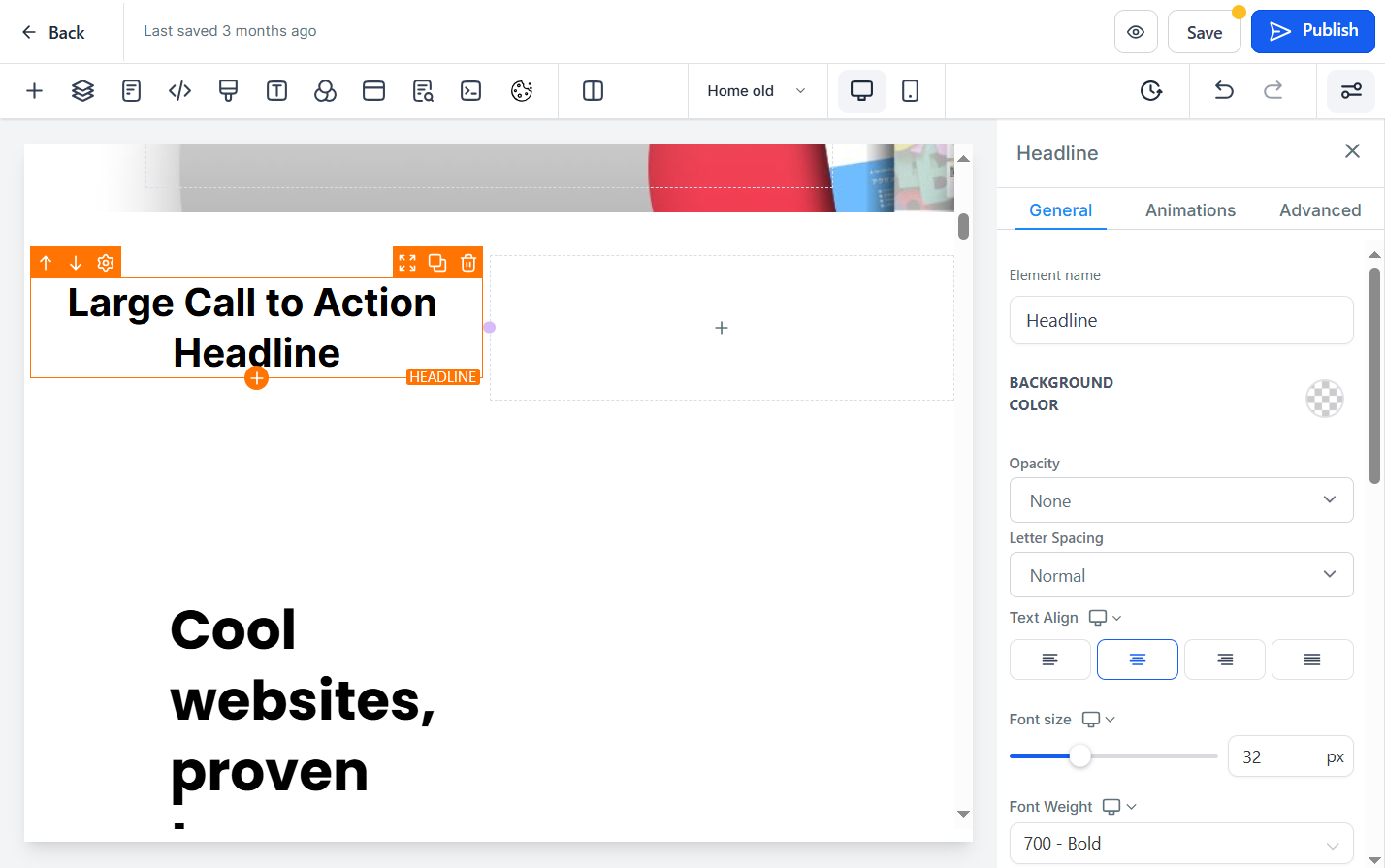Align headline text to the left
This screenshot has height=868, width=1385.
coord(1050,659)
